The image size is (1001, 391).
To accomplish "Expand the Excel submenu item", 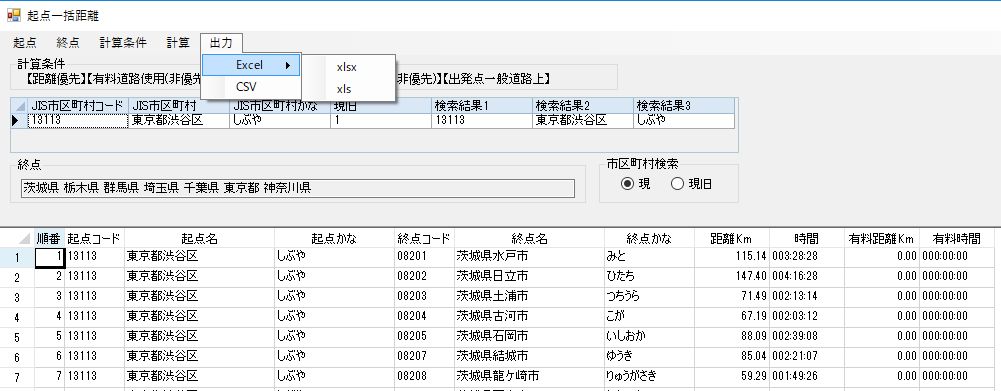I will [x=251, y=65].
